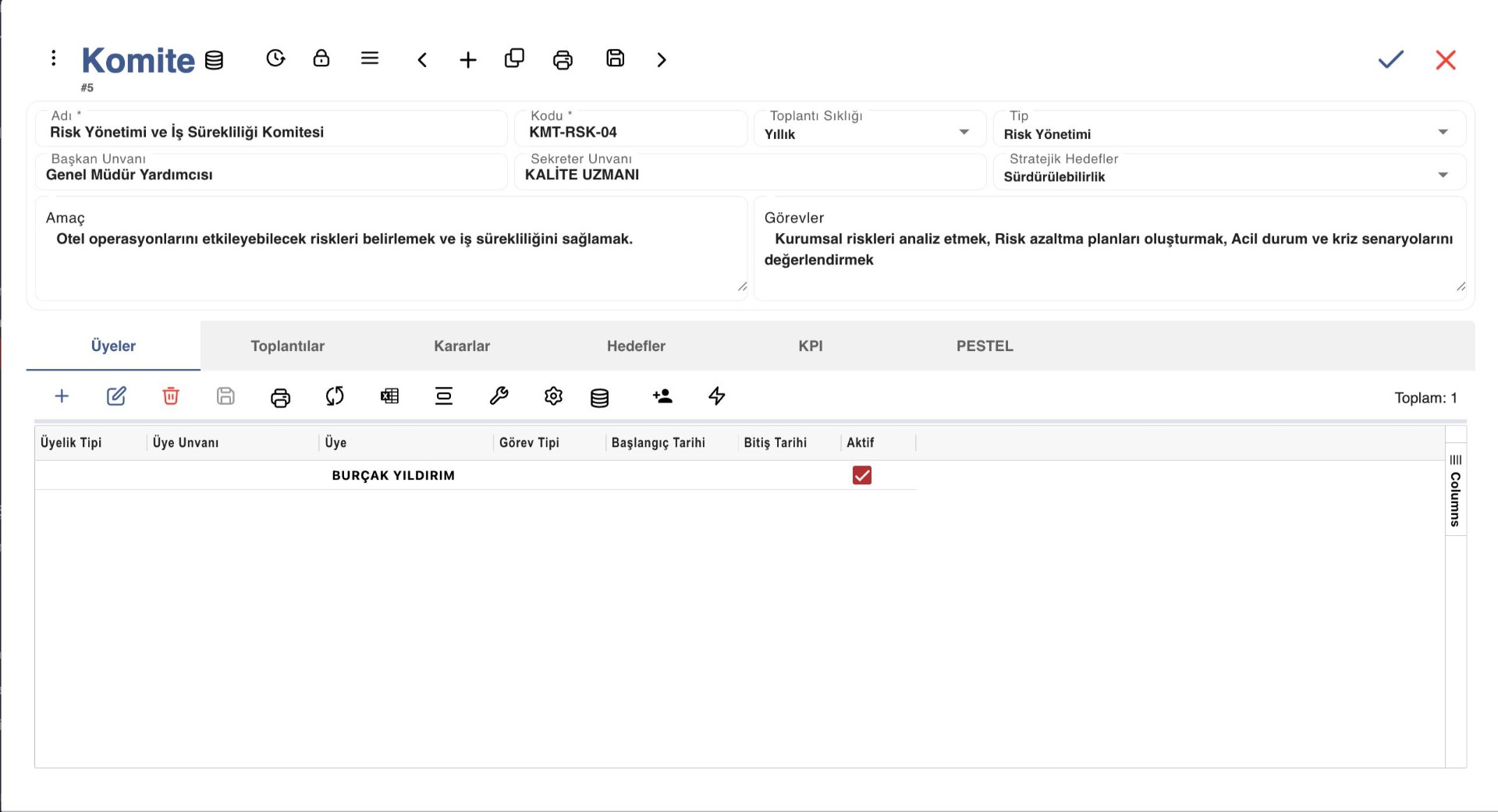Click the Sekreter Unvanı input field
This screenshot has width=1498, height=812.
pyautogui.click(x=751, y=172)
